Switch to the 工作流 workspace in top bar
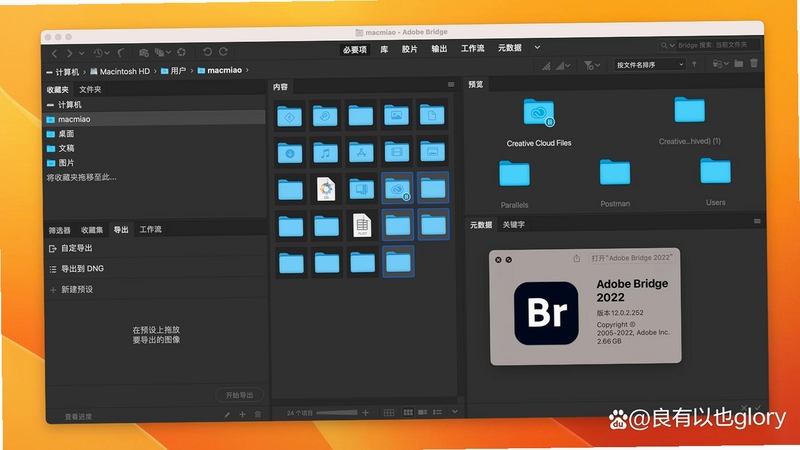This screenshot has height=450, width=800. [x=472, y=48]
